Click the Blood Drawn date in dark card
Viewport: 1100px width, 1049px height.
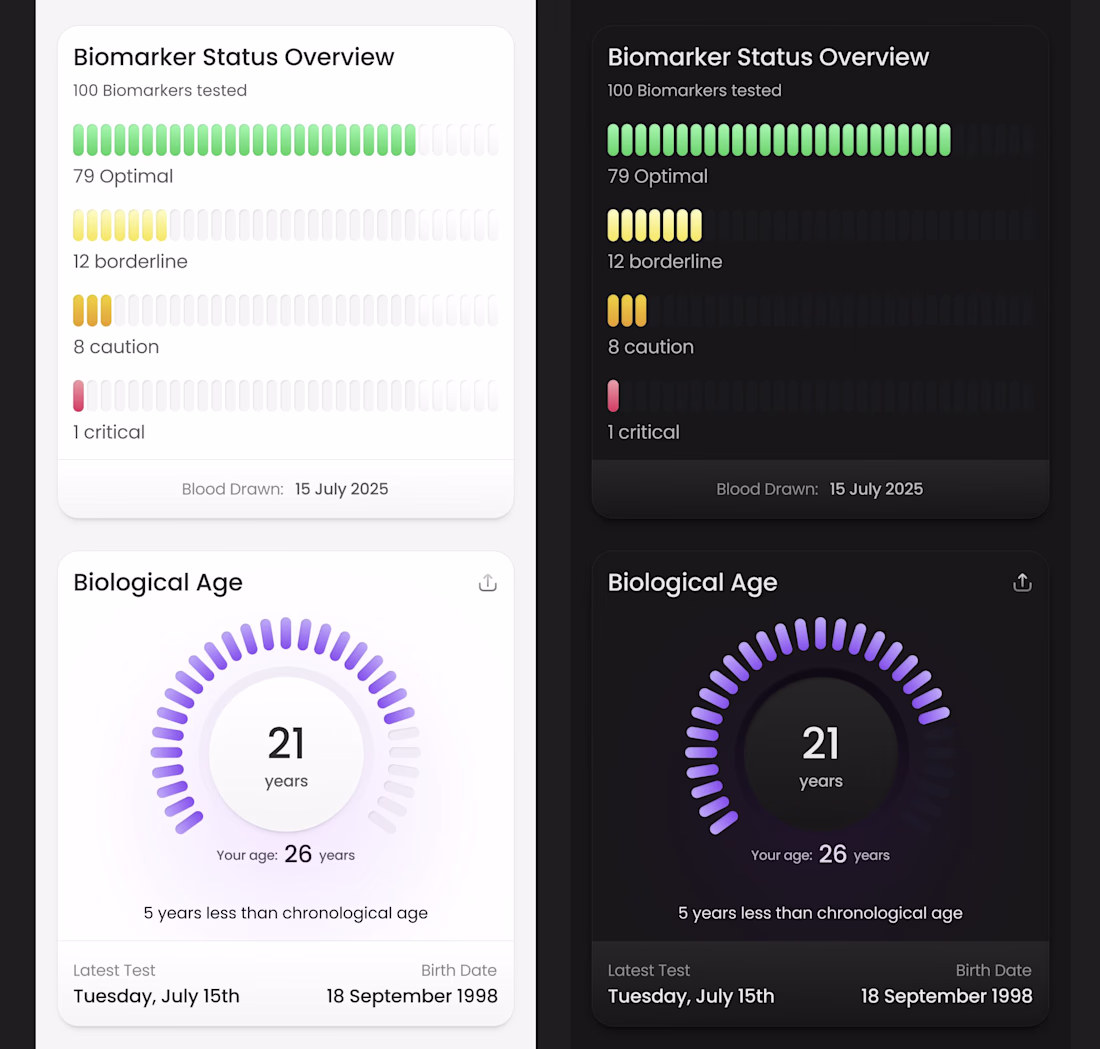tap(876, 489)
